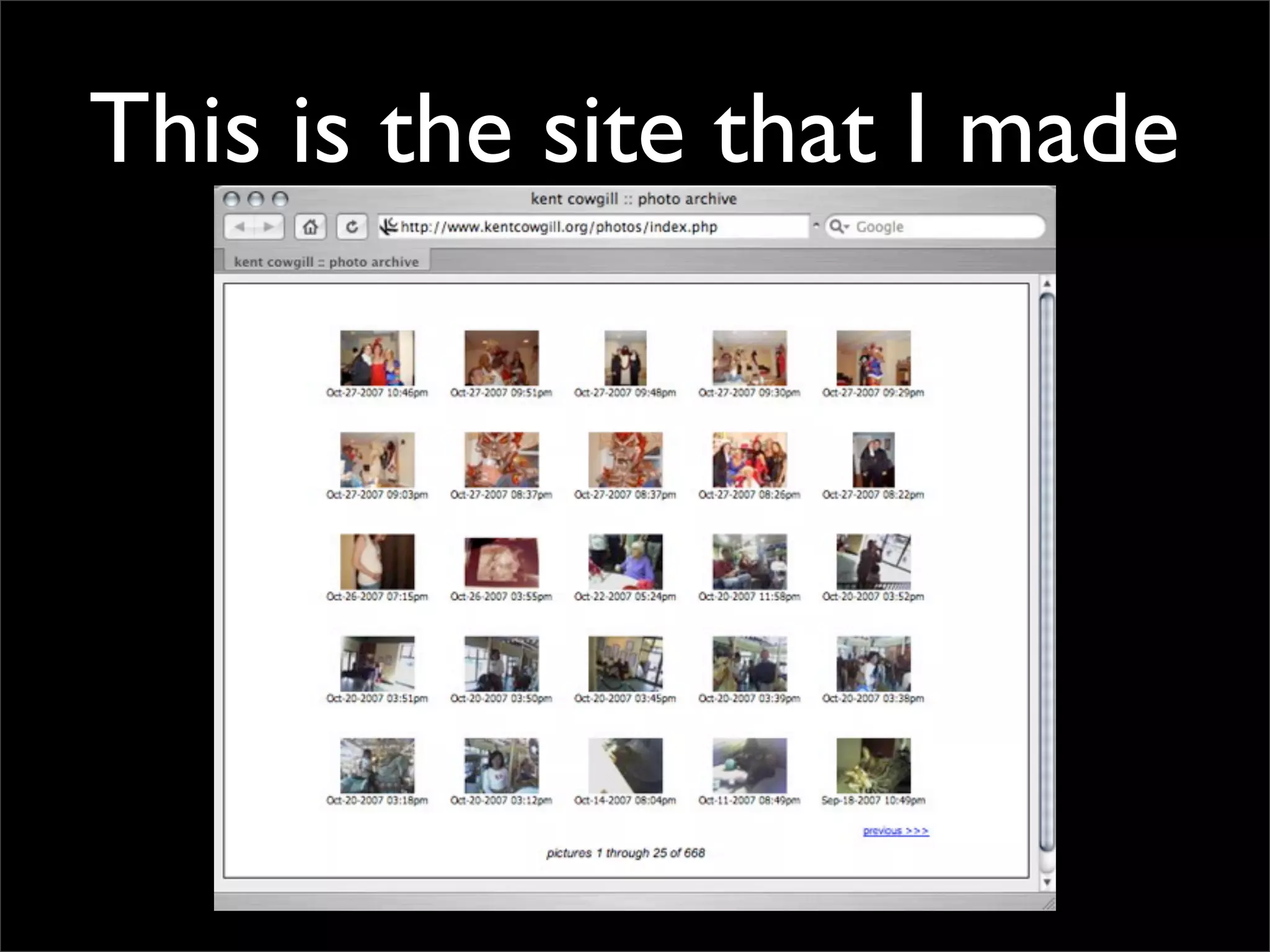Open photo dated Oct-20-2007 11:58pm
The width and height of the screenshot is (1270, 952).
(749, 562)
